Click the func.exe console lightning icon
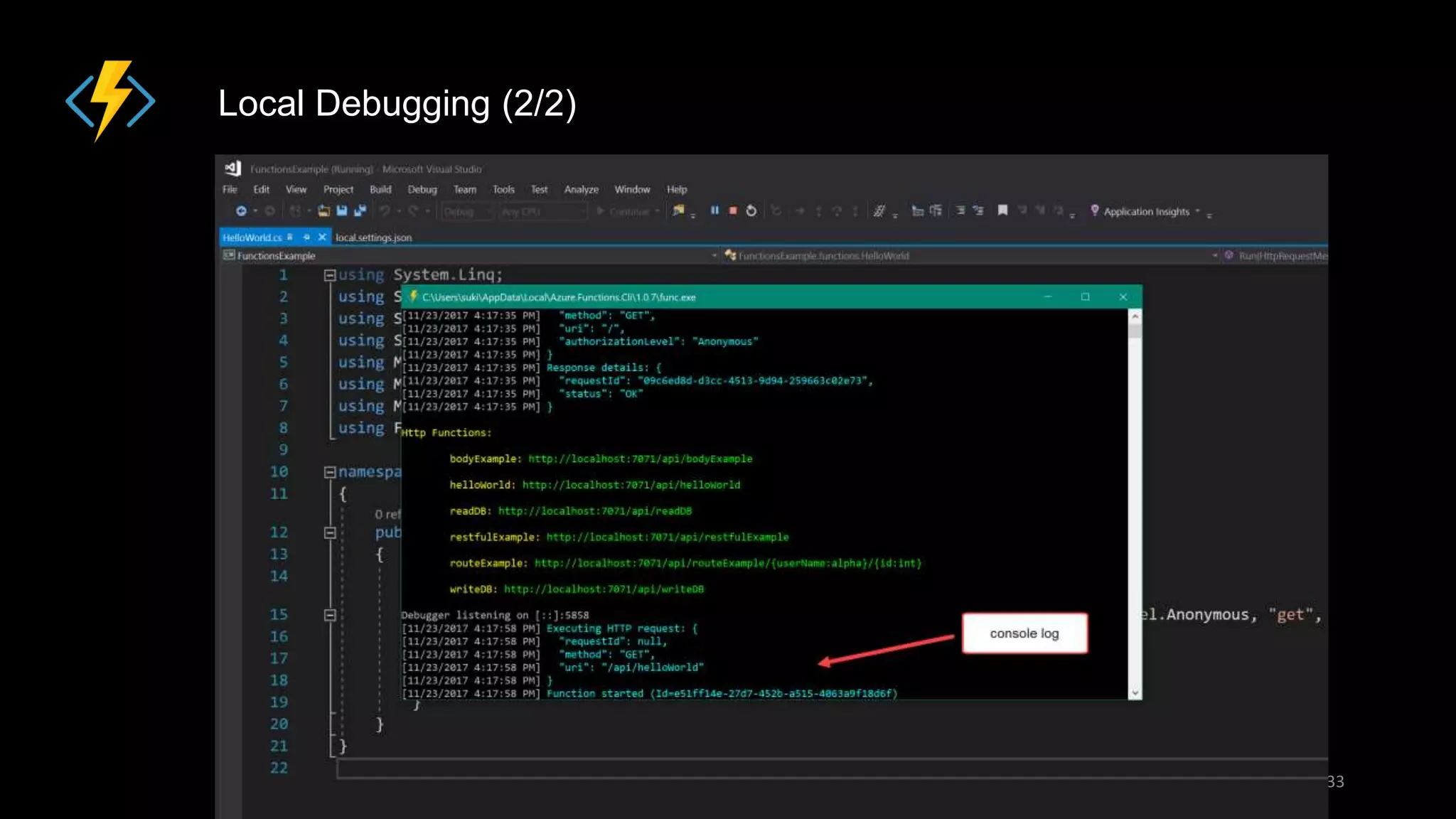1456x819 pixels. click(412, 296)
